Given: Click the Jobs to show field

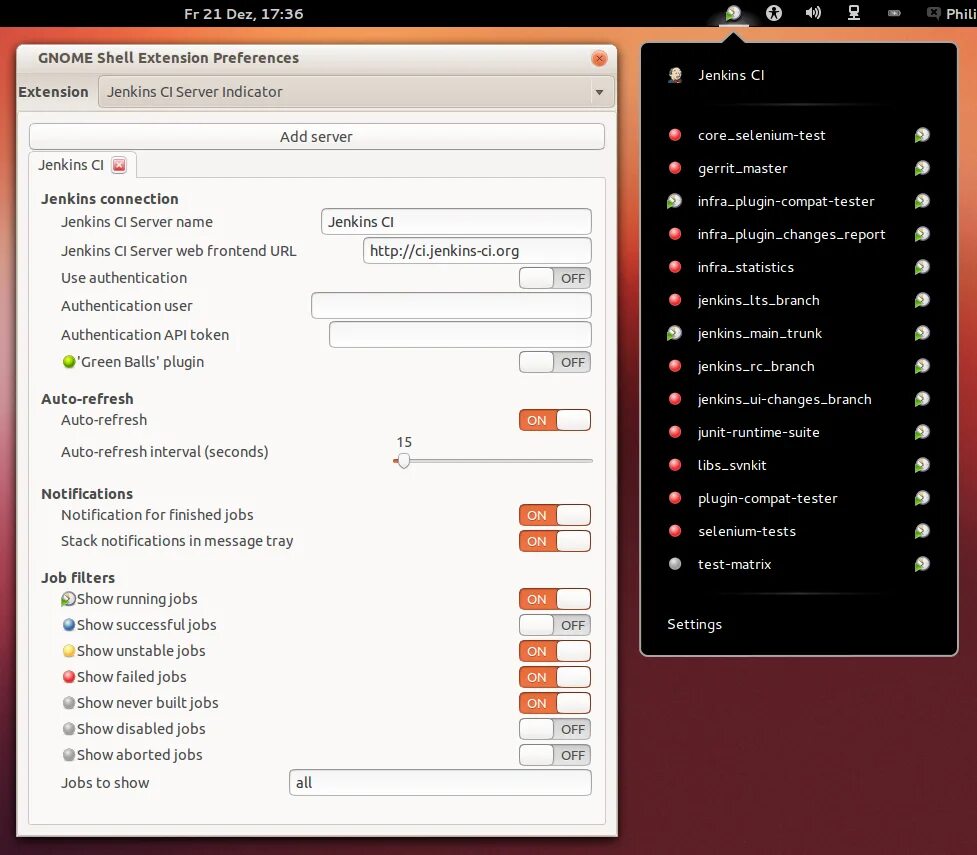Looking at the screenshot, I should pos(440,783).
